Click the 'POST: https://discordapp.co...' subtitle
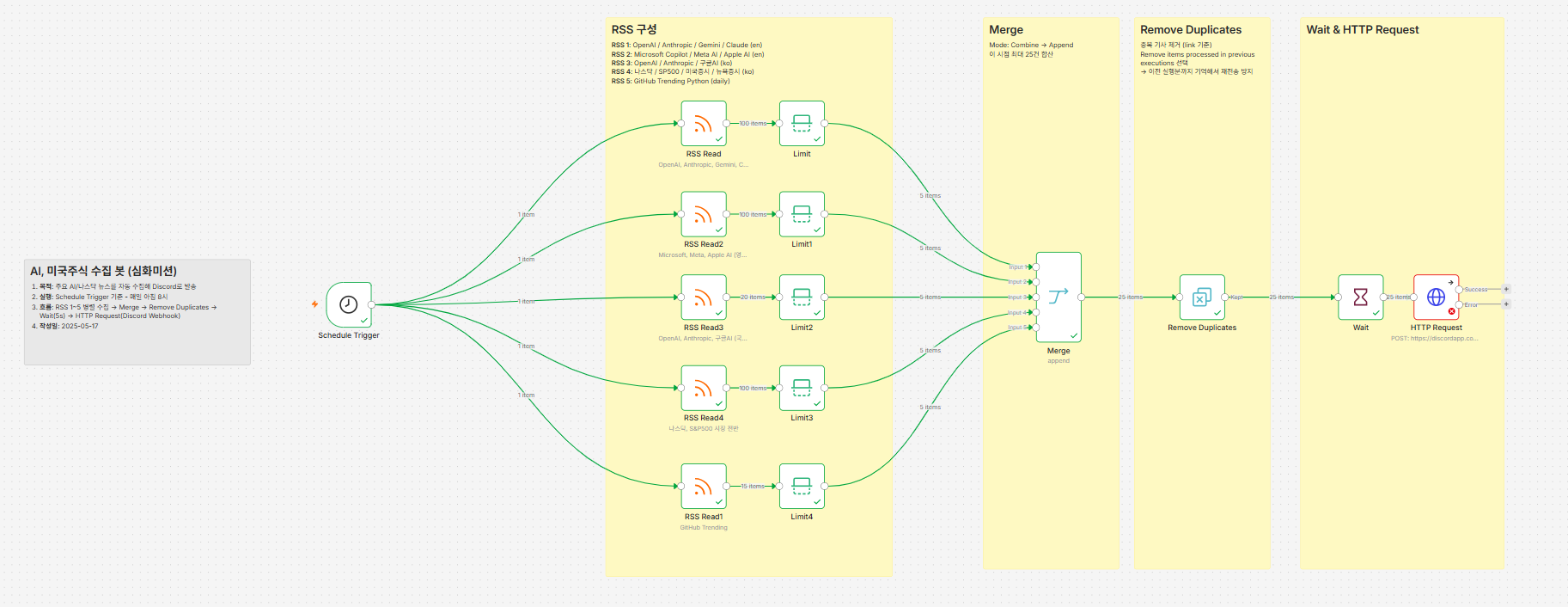The image size is (1568, 607). (1434, 338)
